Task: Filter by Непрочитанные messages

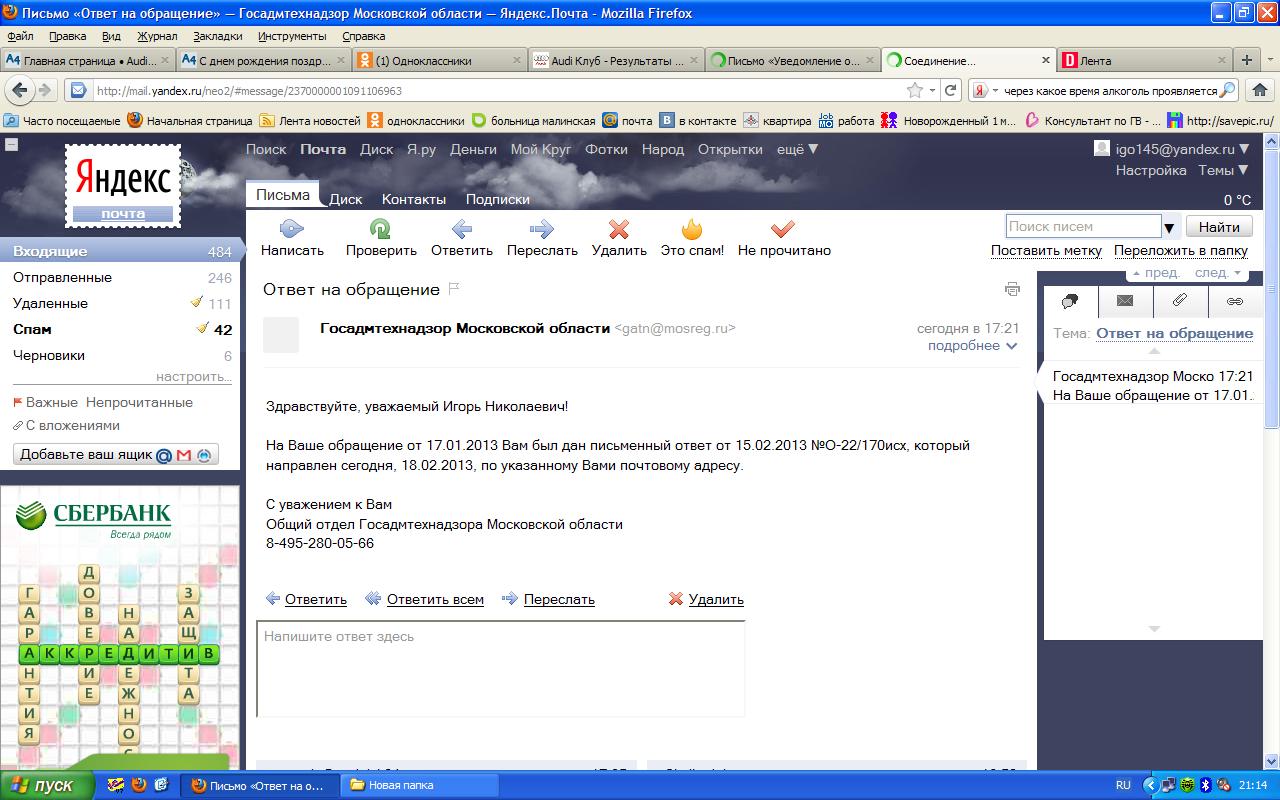Action: pos(139,402)
